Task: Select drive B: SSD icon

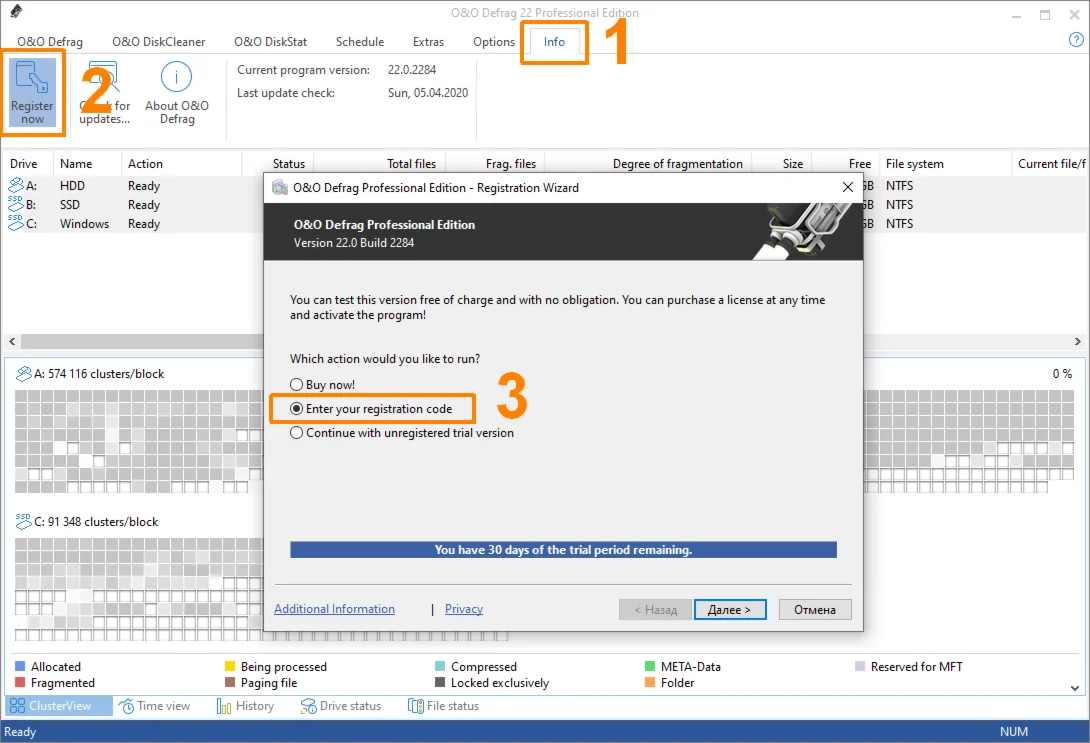Action: tap(15, 204)
